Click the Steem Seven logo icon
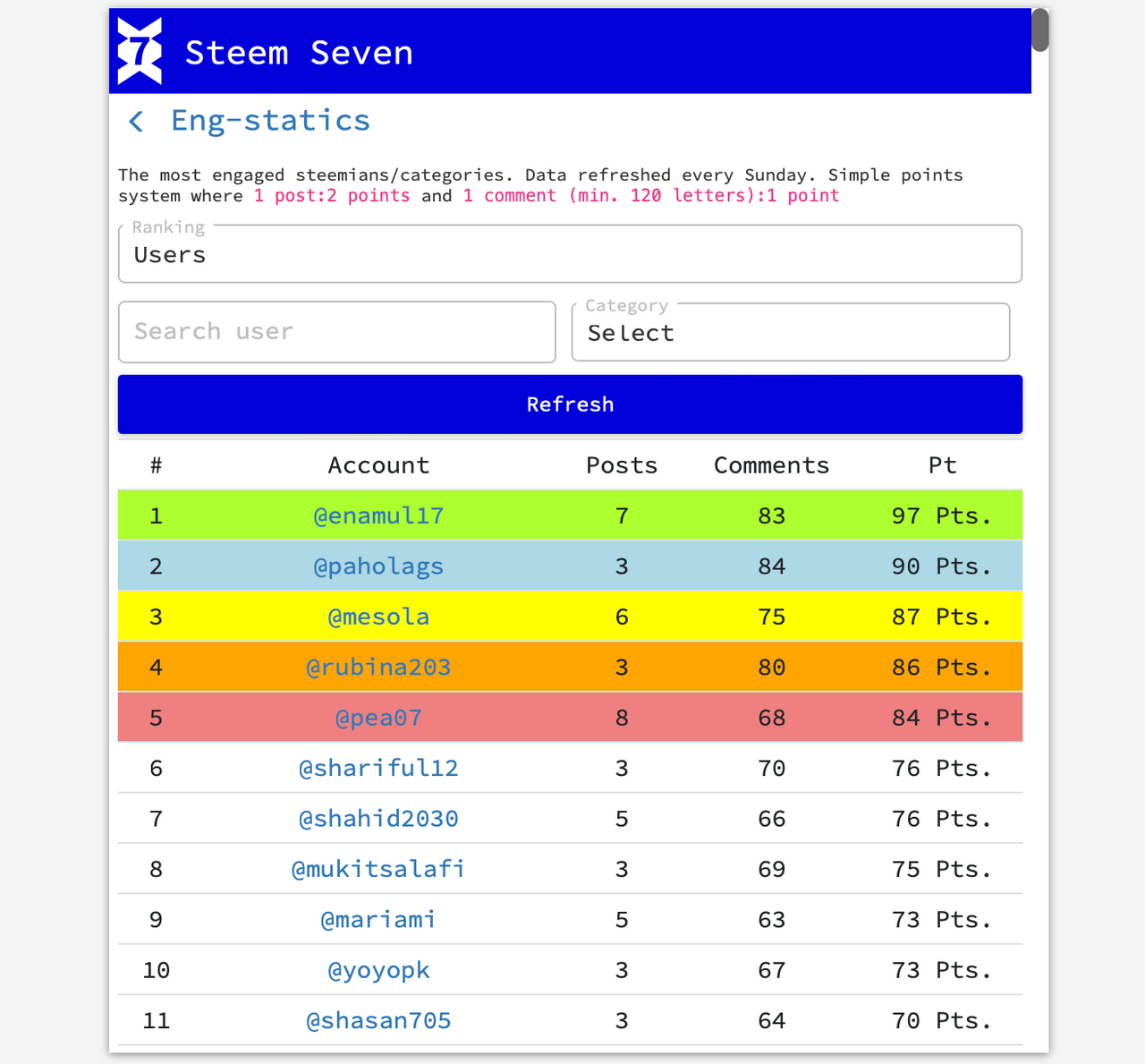This screenshot has width=1145, height=1064. [x=140, y=51]
